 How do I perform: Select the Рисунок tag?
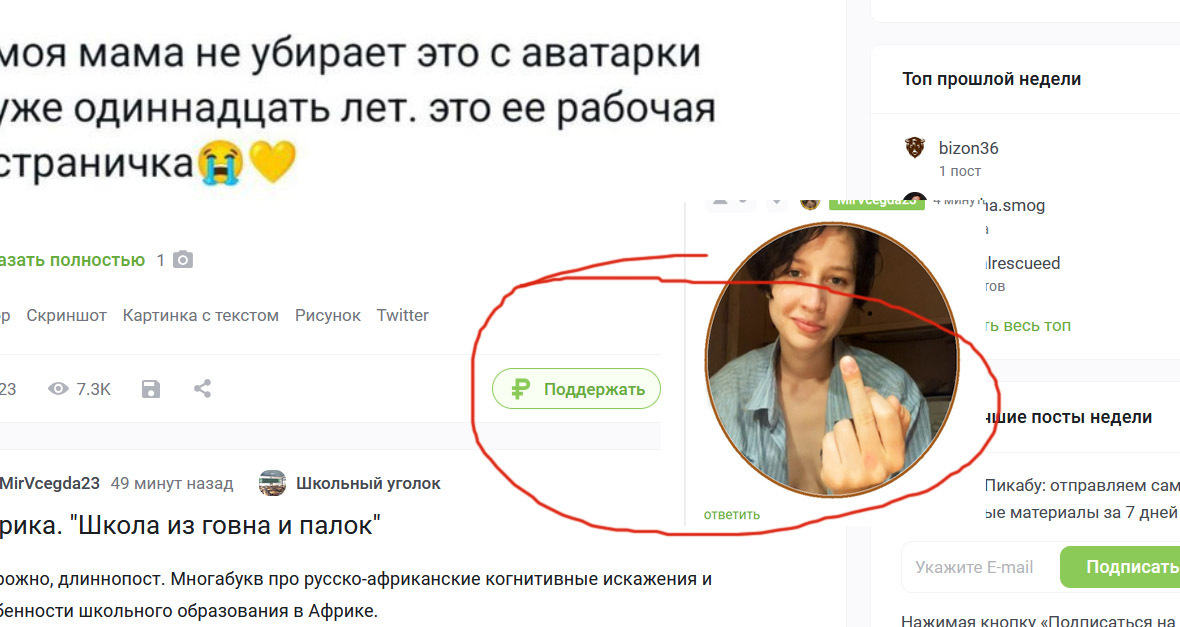click(x=327, y=315)
